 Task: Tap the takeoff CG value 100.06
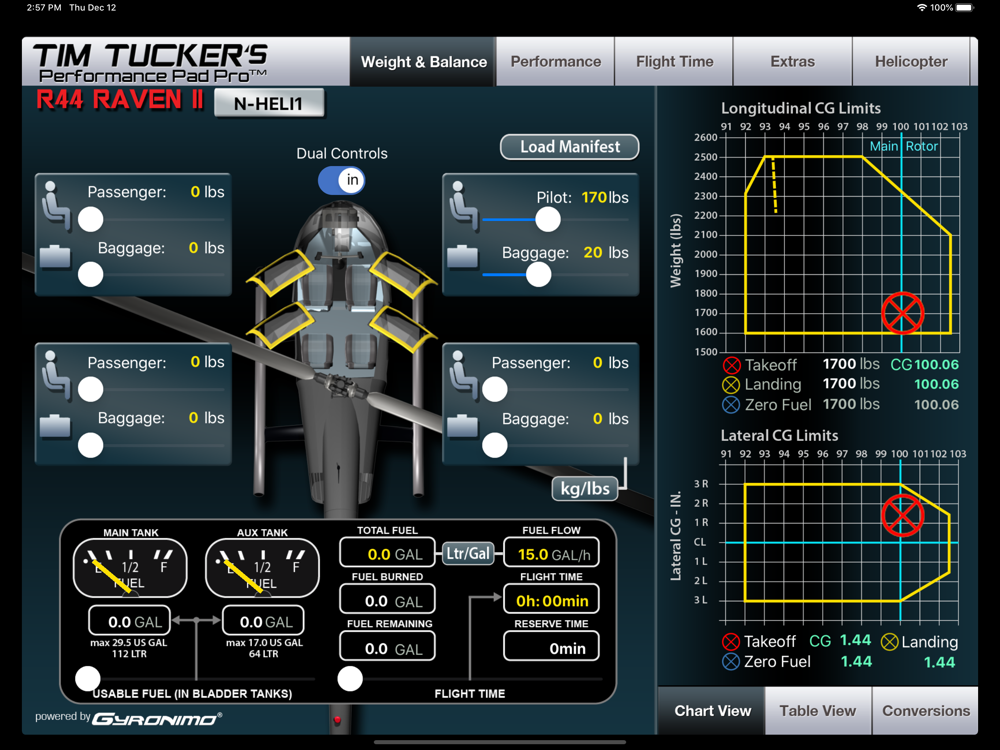(936, 365)
